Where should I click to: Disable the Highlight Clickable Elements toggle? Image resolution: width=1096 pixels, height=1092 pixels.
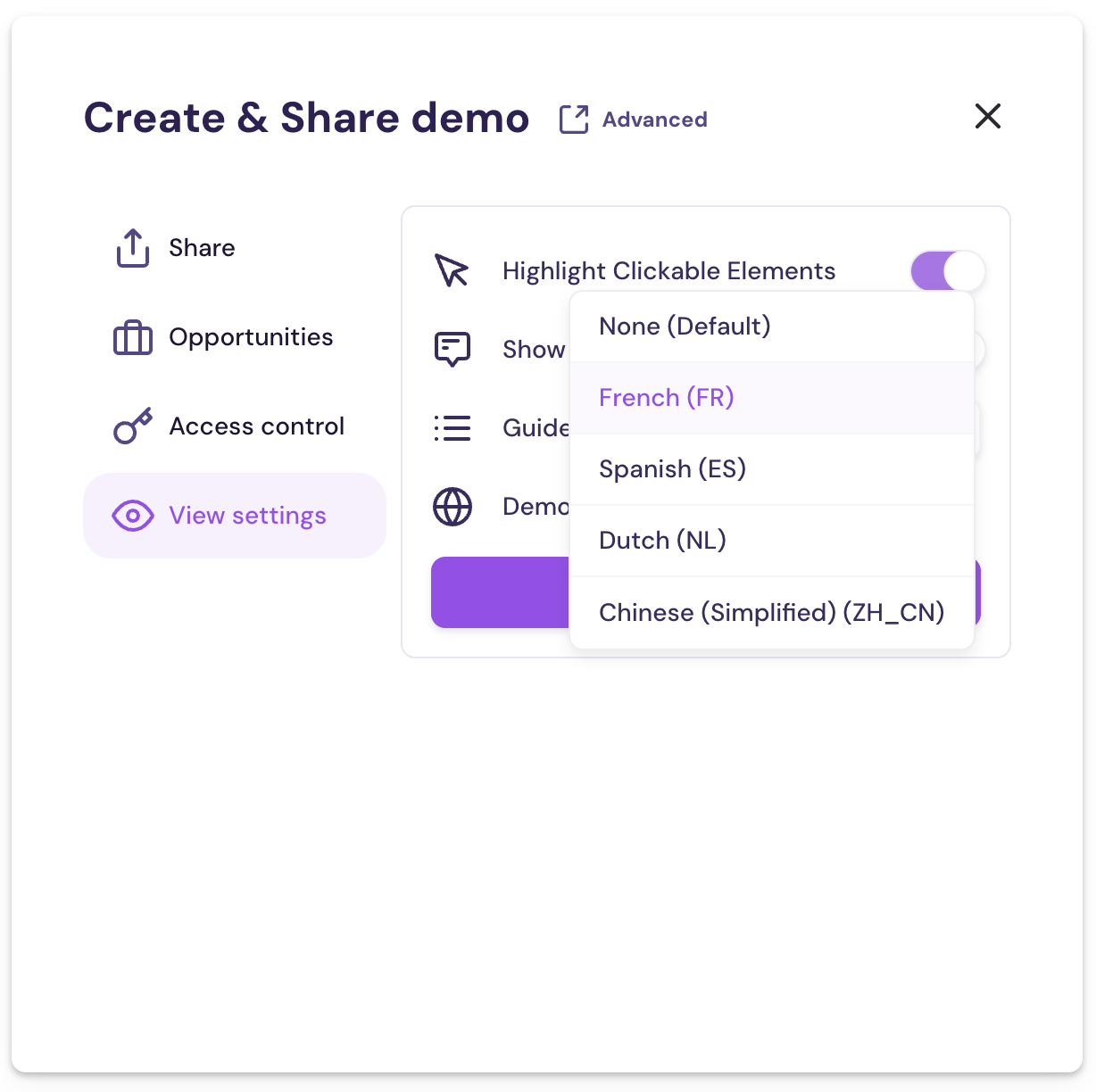click(947, 270)
